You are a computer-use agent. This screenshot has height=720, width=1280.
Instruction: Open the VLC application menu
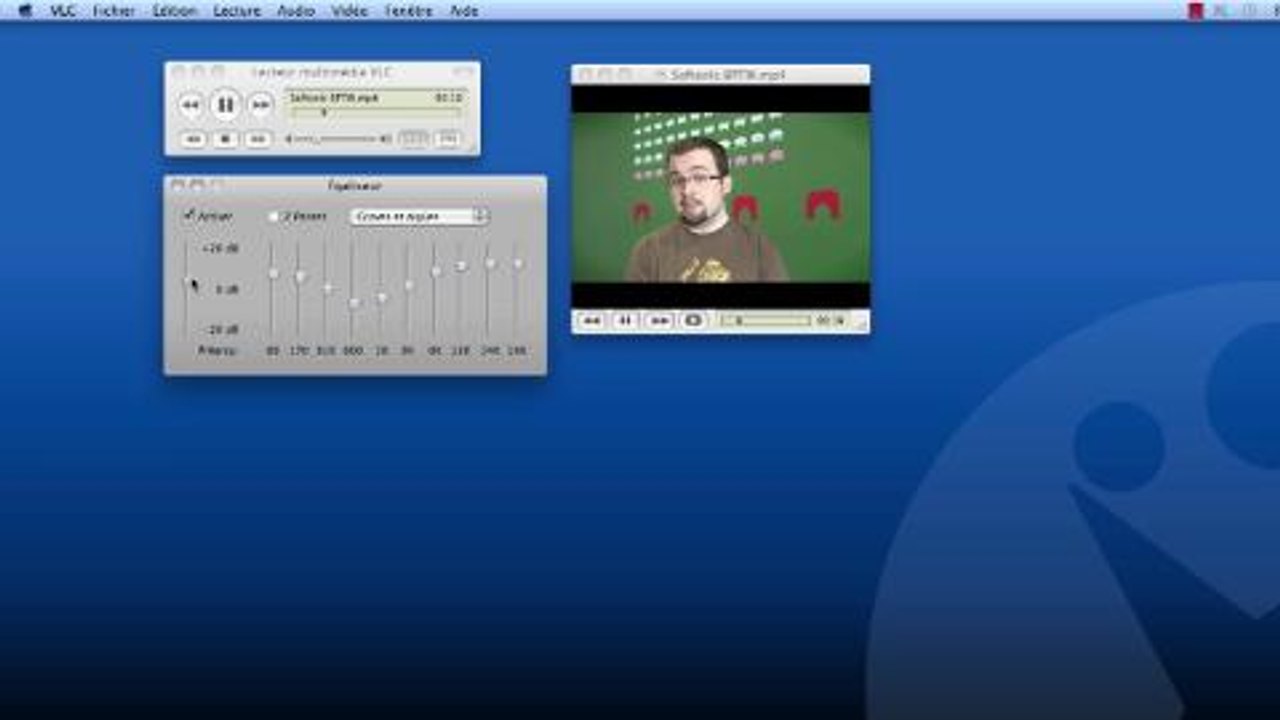[x=63, y=11]
